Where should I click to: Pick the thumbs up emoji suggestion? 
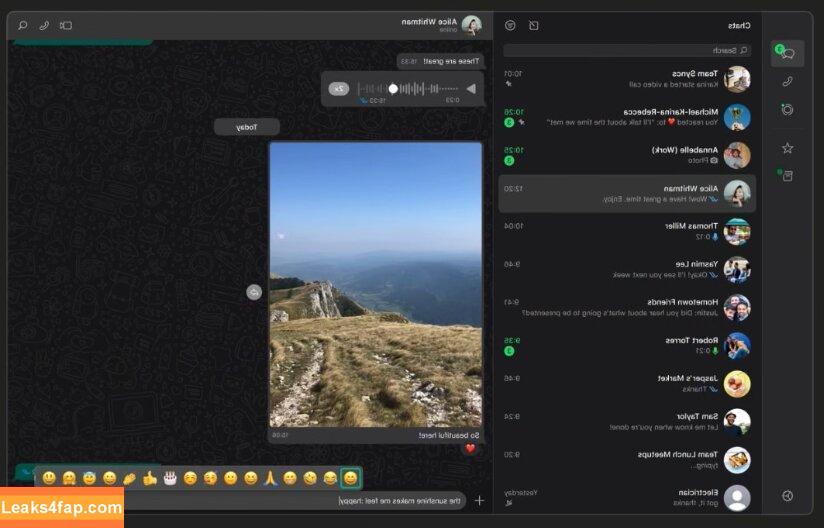pos(150,478)
